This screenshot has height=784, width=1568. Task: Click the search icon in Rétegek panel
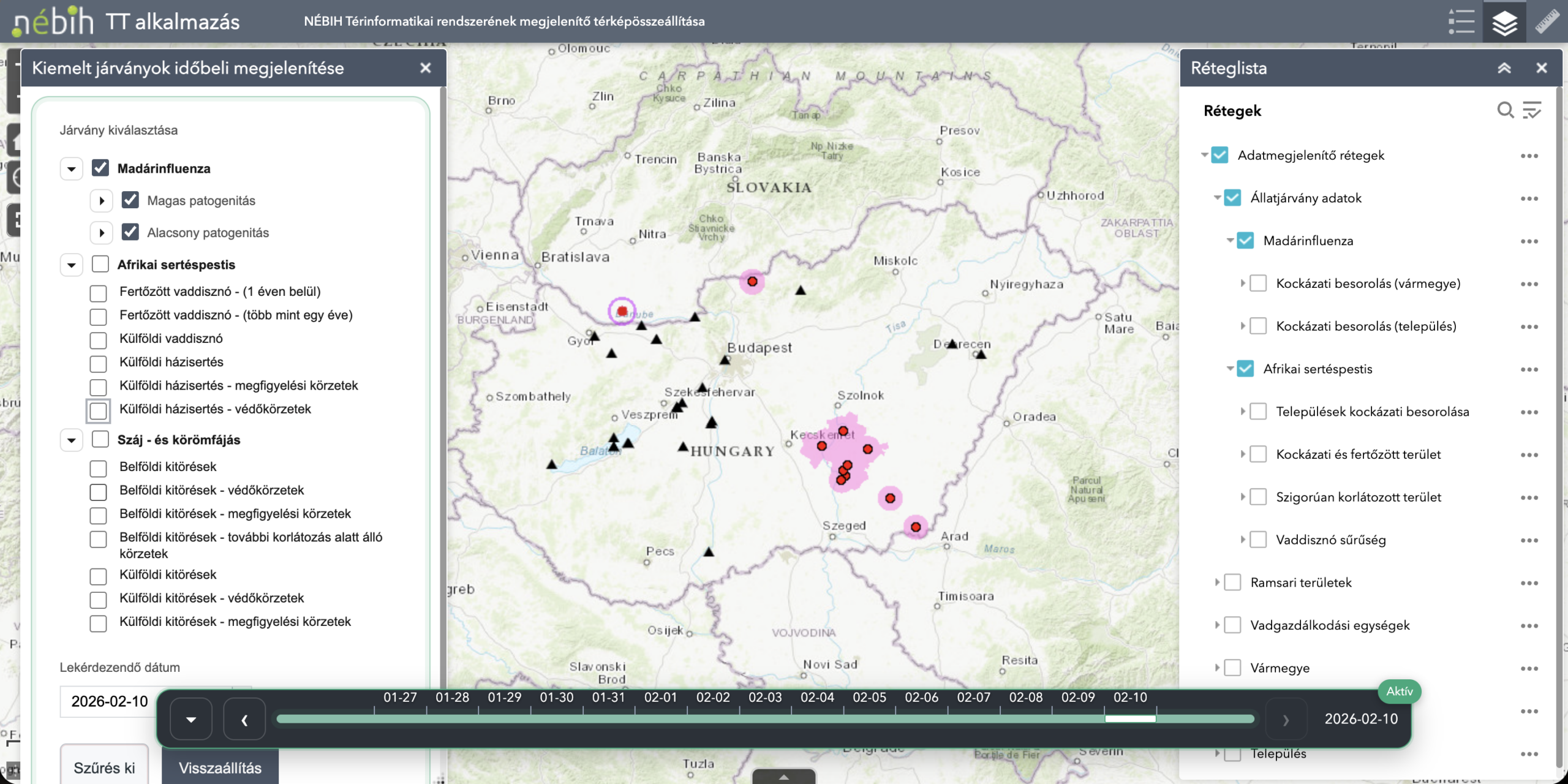[x=1505, y=110]
